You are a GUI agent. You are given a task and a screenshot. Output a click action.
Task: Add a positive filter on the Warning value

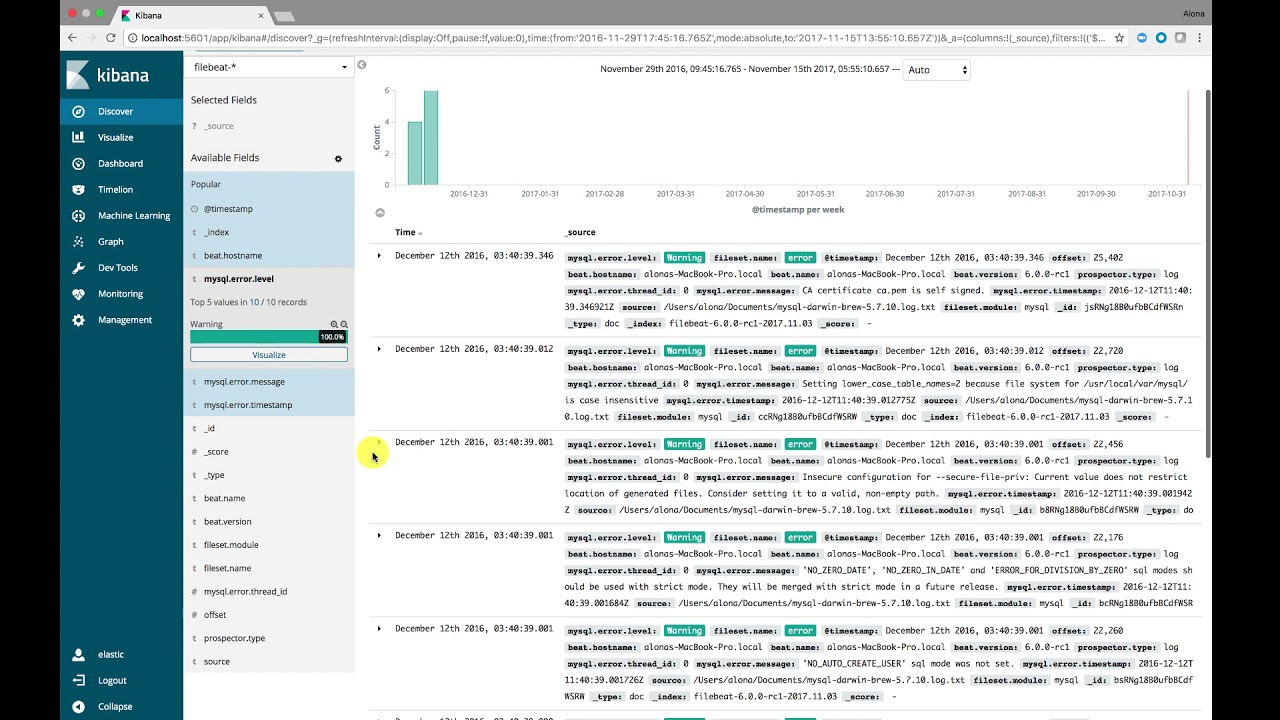pos(335,324)
